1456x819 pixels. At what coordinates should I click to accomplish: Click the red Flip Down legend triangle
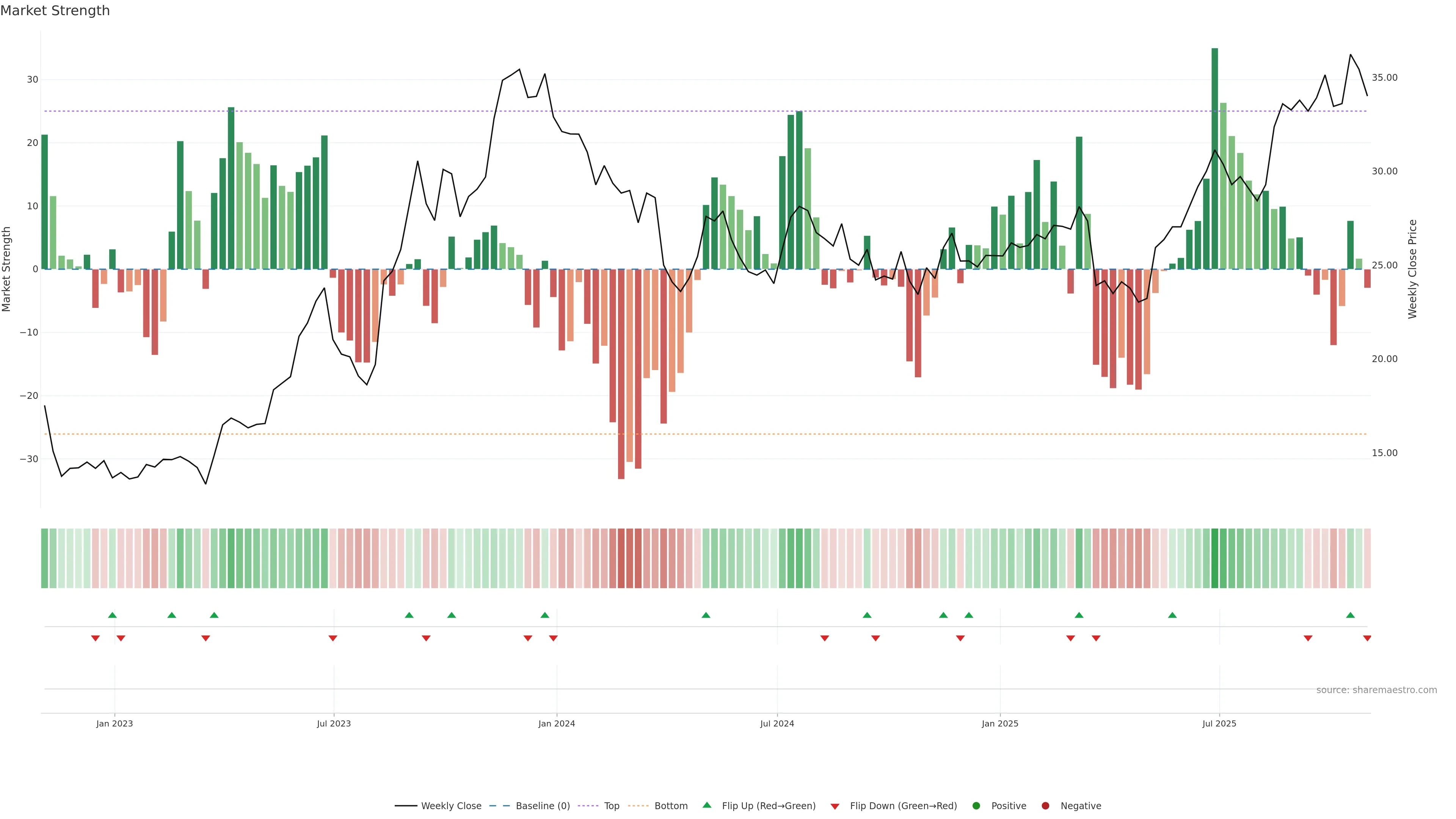835,806
